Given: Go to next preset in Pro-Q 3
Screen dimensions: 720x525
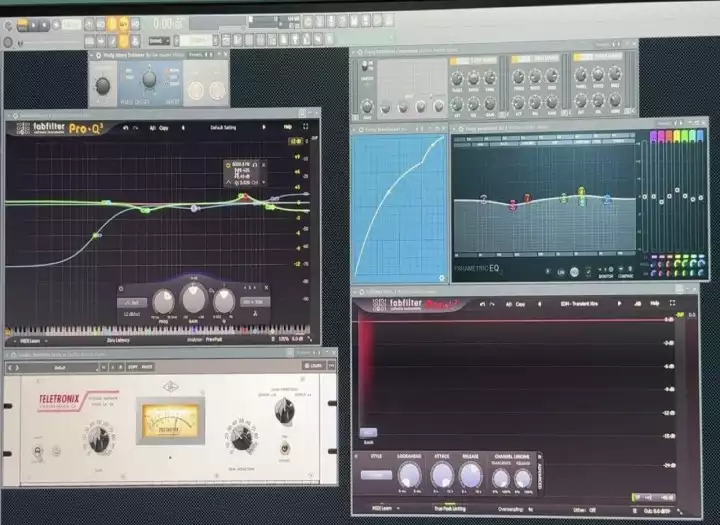Looking at the screenshot, I should click(264, 127).
